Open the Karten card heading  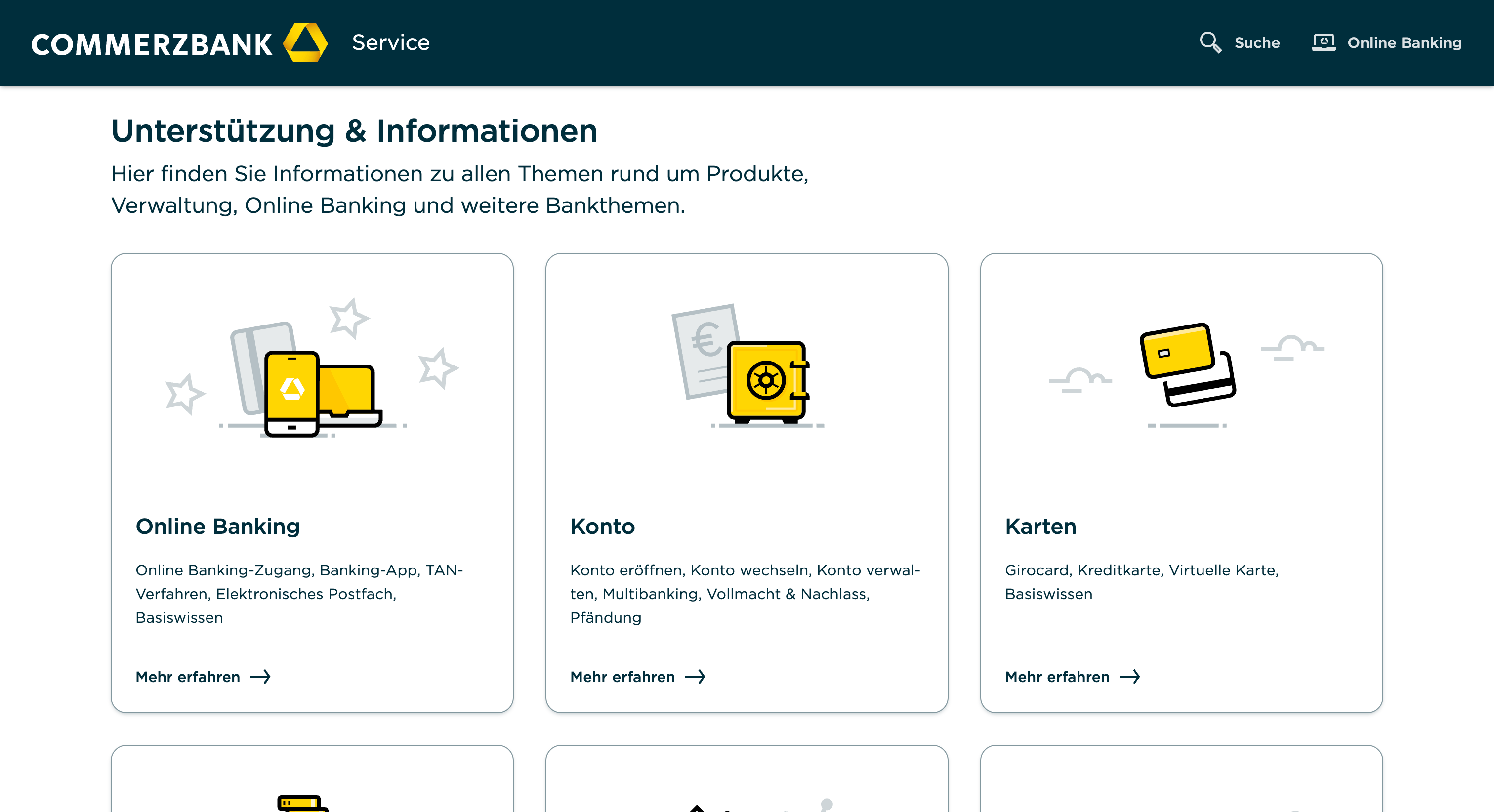click(x=1040, y=526)
